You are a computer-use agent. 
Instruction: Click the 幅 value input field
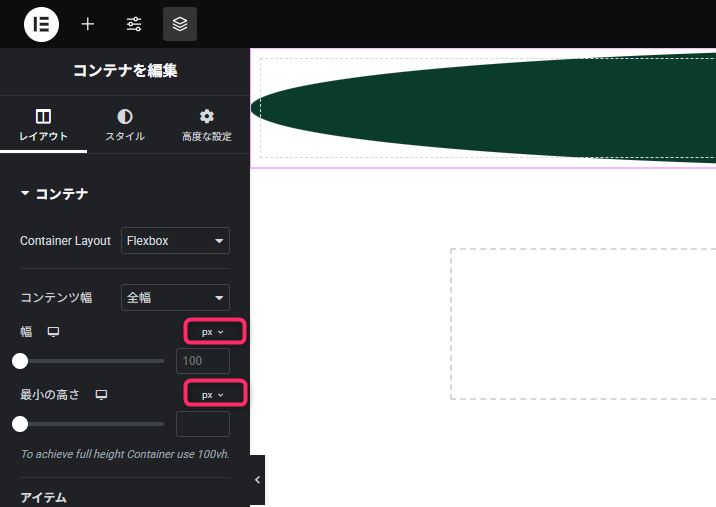click(x=203, y=361)
